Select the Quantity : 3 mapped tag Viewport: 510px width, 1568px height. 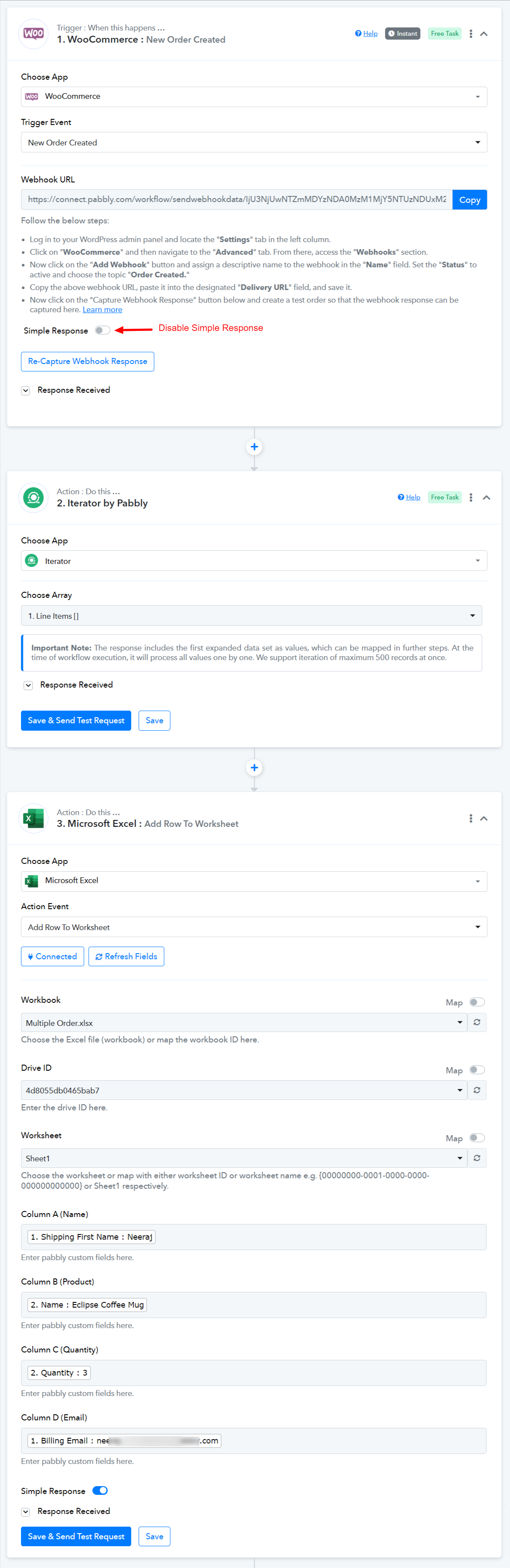pos(59,1373)
